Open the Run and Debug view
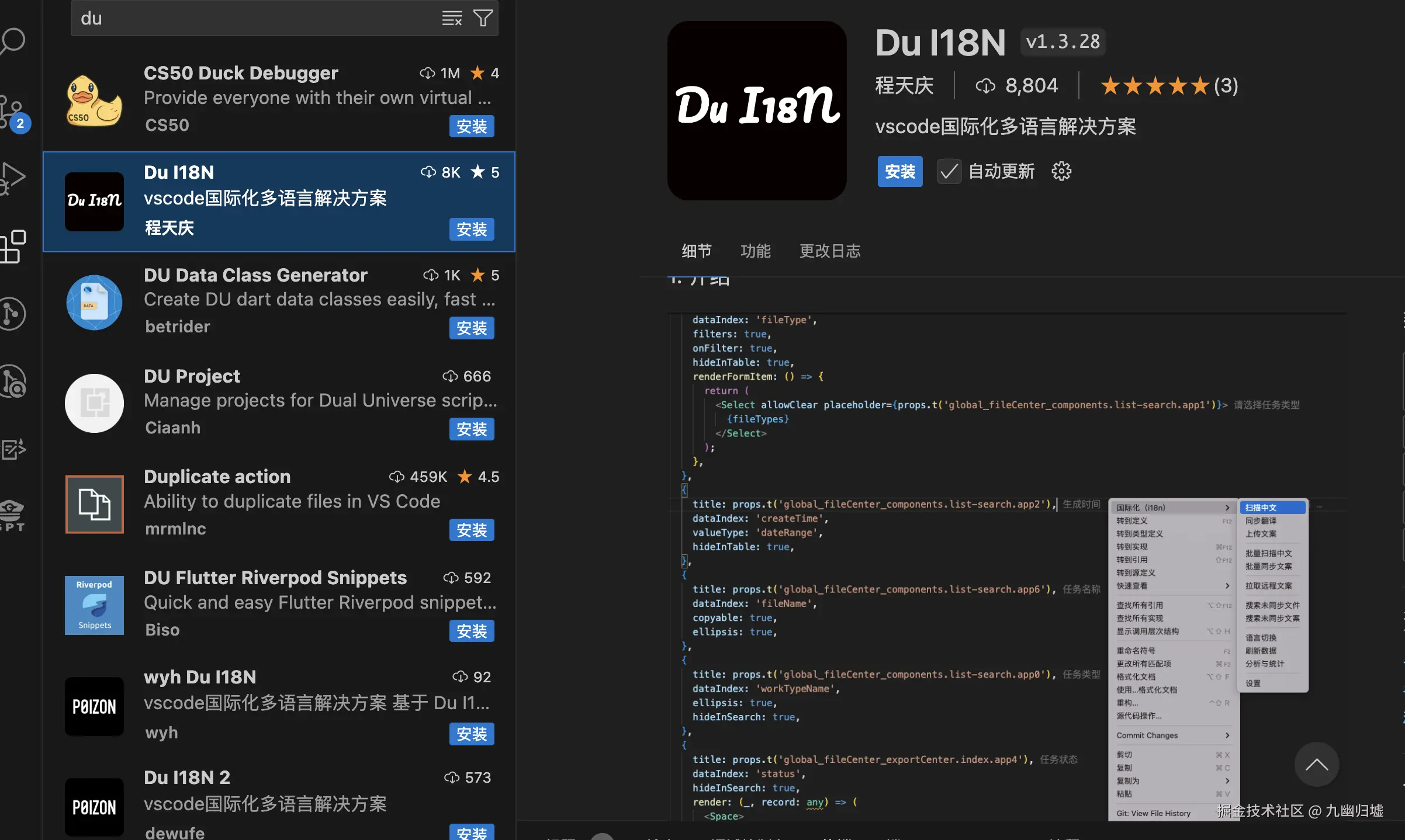 13,178
